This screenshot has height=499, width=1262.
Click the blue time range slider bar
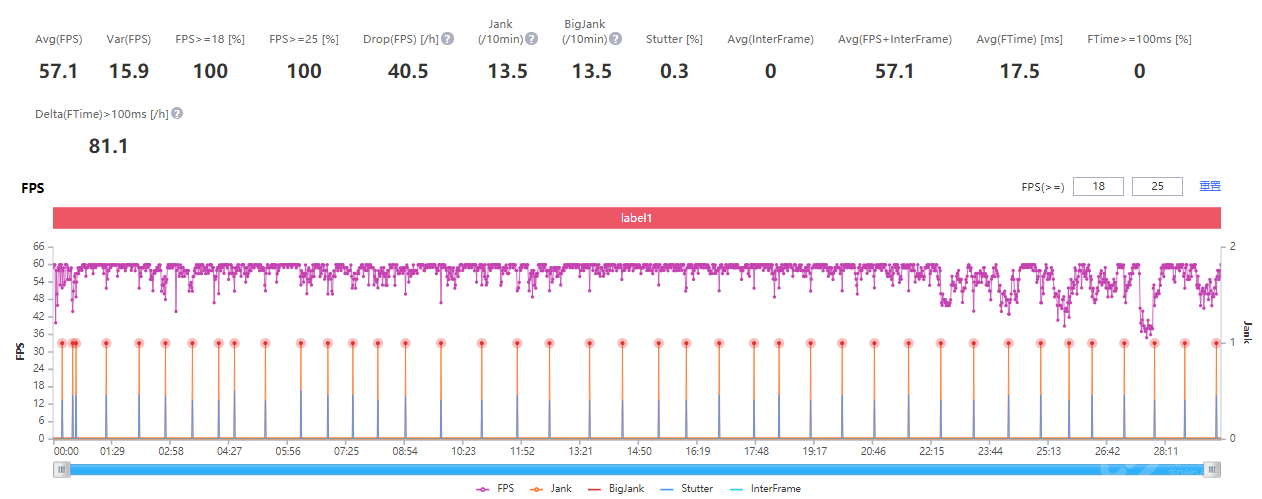[x=637, y=469]
